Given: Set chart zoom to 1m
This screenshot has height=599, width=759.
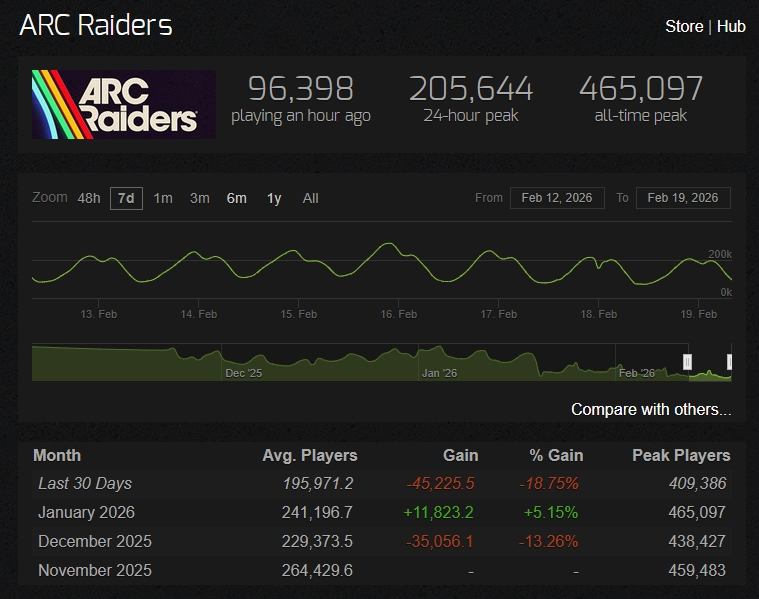Looking at the screenshot, I should (x=163, y=198).
